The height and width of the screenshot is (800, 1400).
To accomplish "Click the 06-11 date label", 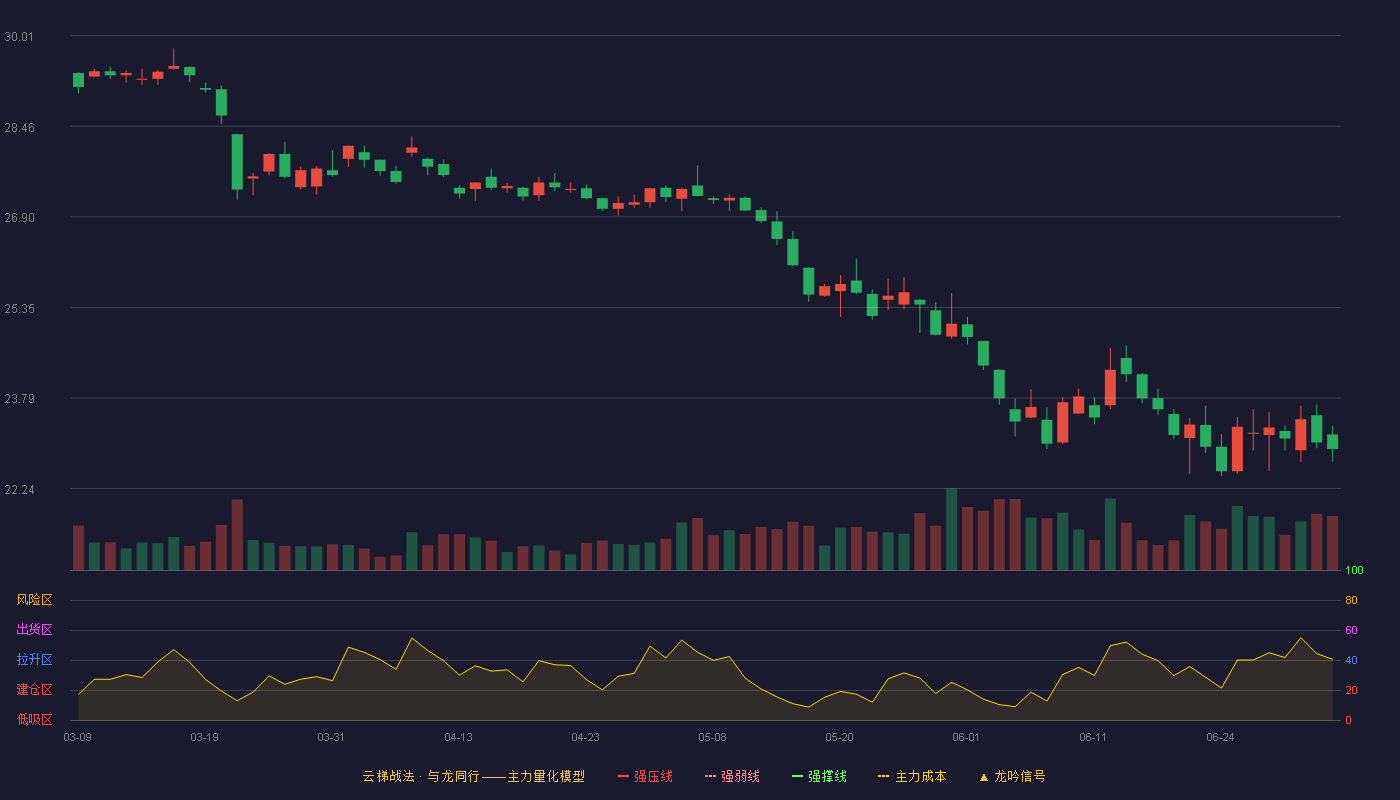I will click(1094, 737).
